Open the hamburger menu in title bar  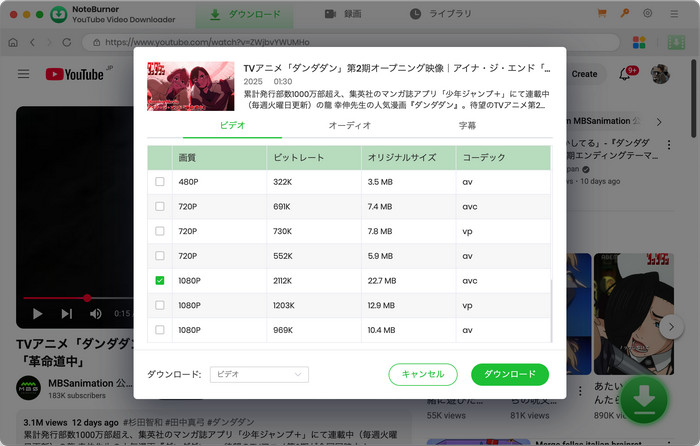[674, 14]
